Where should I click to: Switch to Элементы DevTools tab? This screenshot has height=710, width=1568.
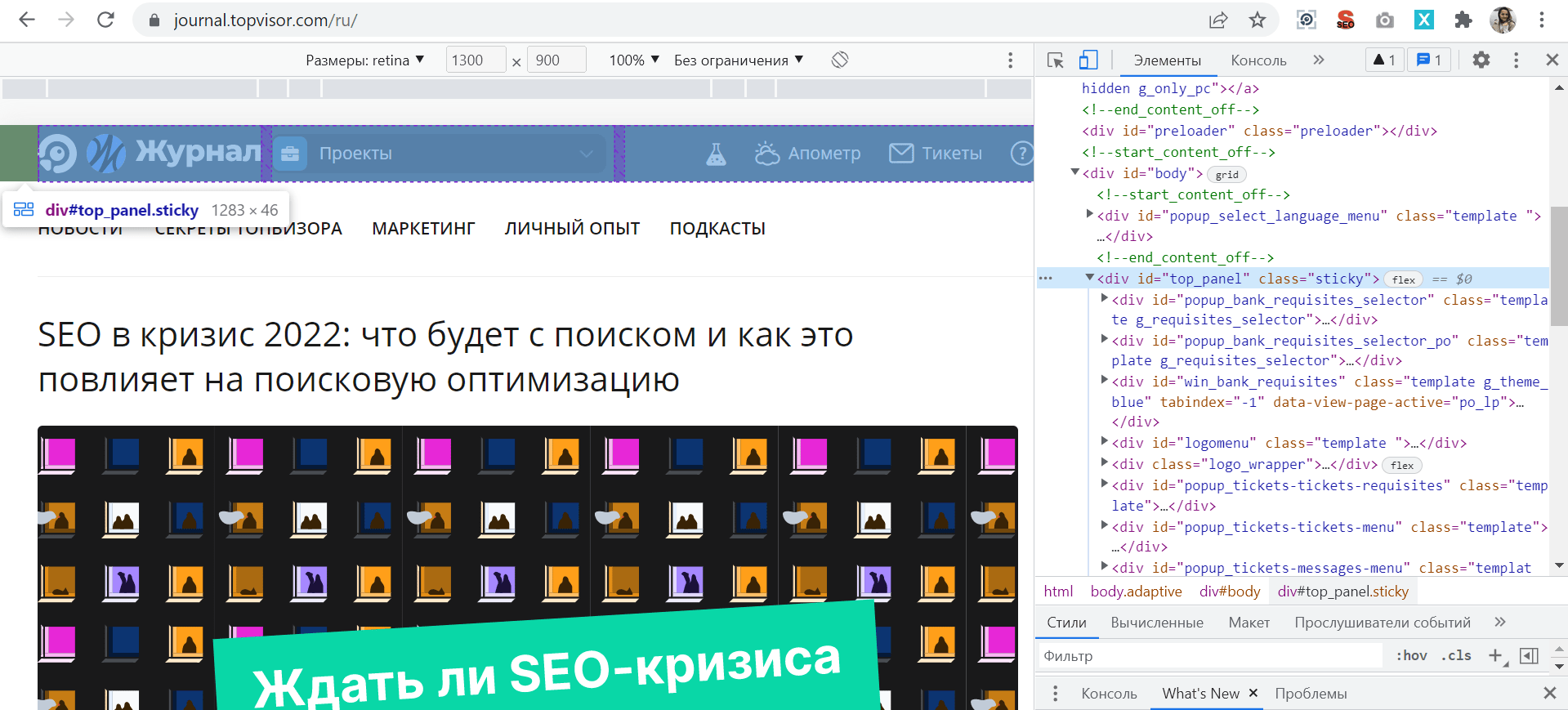click(x=1168, y=60)
